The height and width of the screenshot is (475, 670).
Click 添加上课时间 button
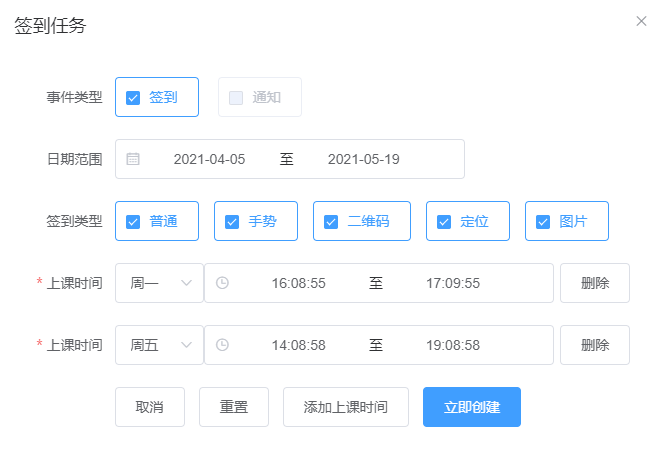pos(346,407)
